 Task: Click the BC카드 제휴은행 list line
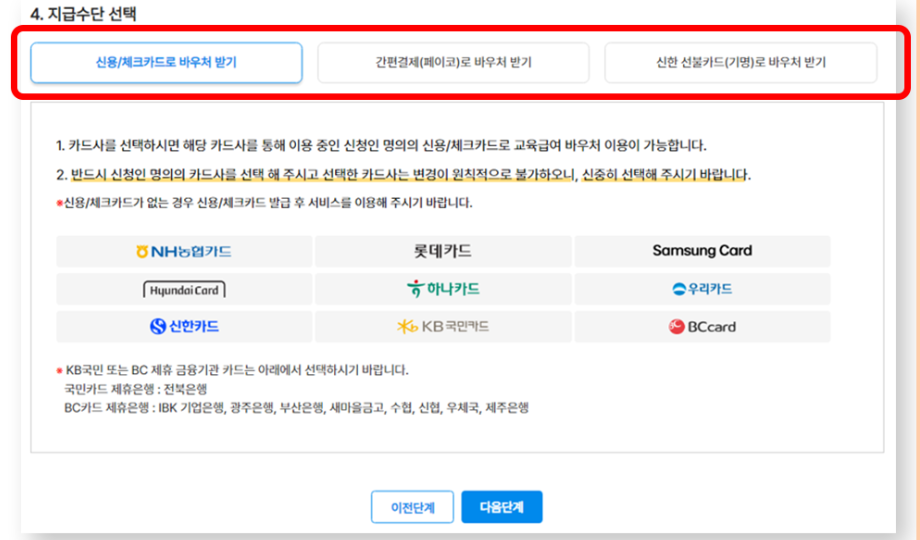coord(296,408)
